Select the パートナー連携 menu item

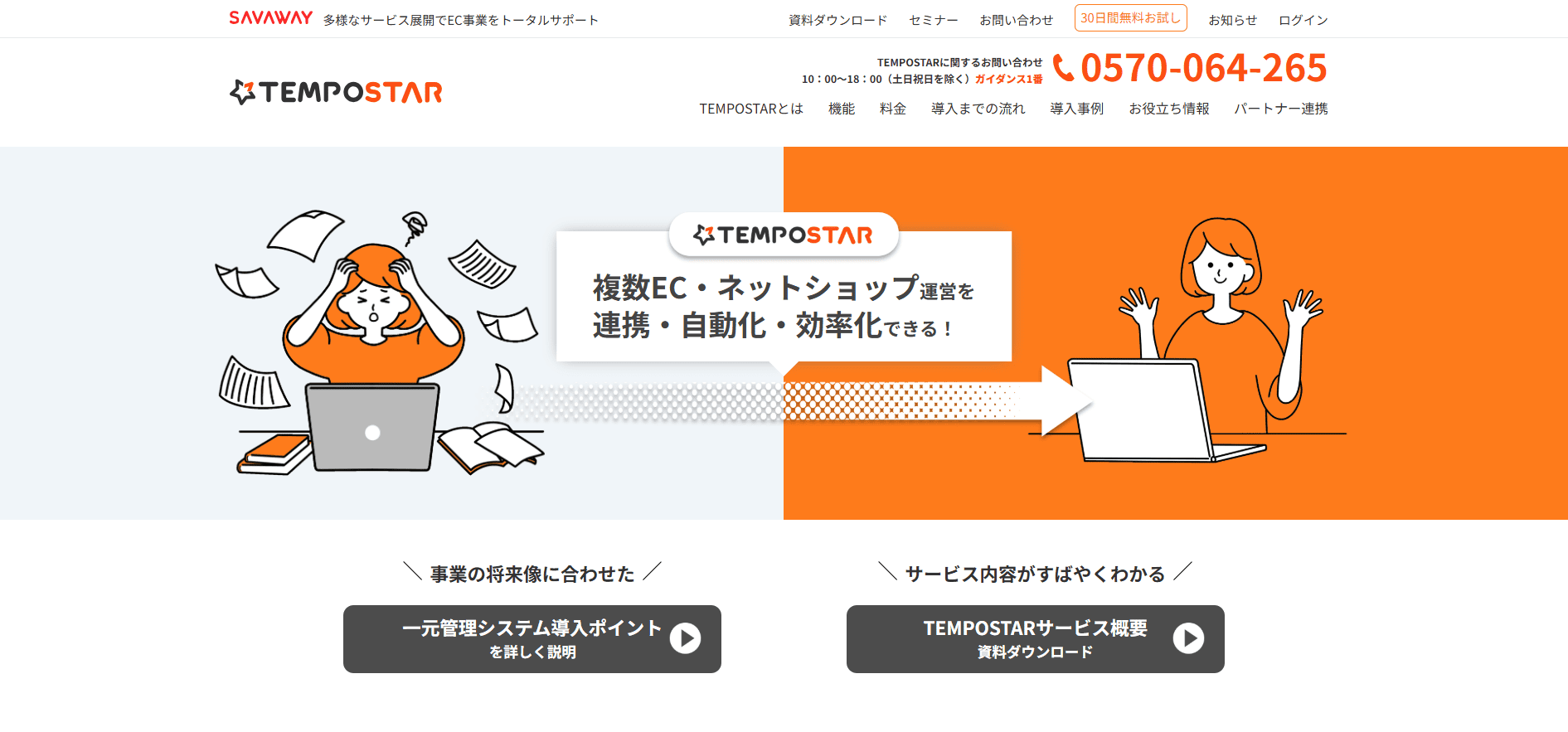click(x=1281, y=109)
